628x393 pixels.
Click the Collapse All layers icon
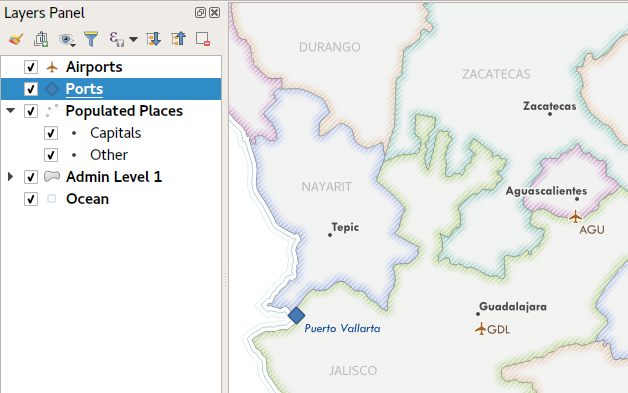click(178, 39)
